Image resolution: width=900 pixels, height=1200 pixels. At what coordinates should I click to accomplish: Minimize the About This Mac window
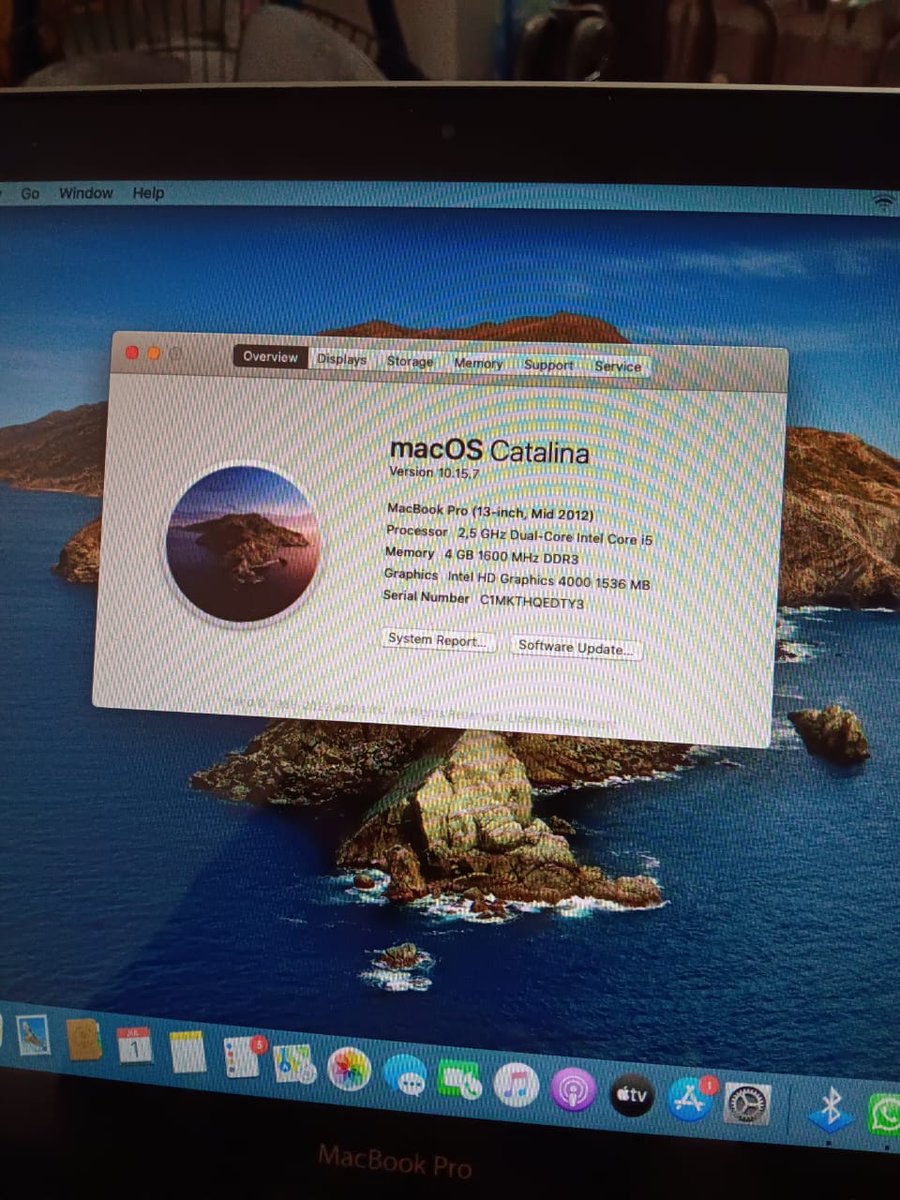[x=154, y=353]
